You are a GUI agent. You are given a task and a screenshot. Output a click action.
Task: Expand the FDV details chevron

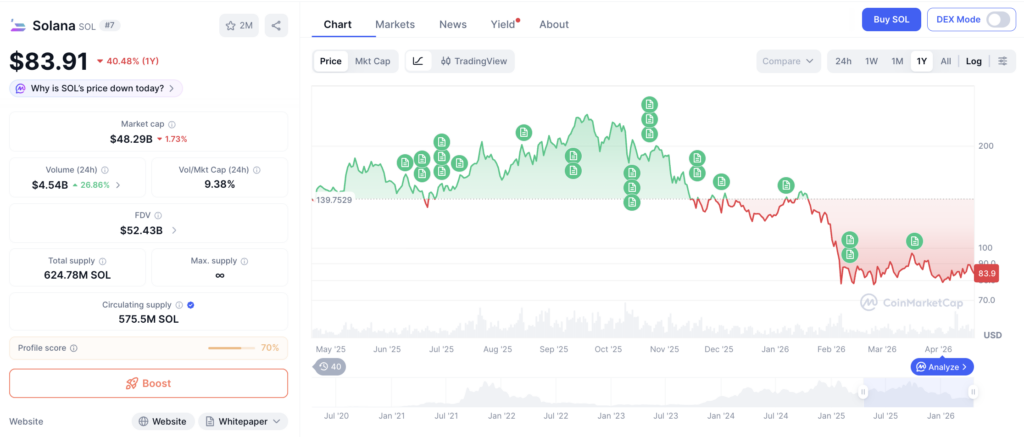pyautogui.click(x=174, y=230)
